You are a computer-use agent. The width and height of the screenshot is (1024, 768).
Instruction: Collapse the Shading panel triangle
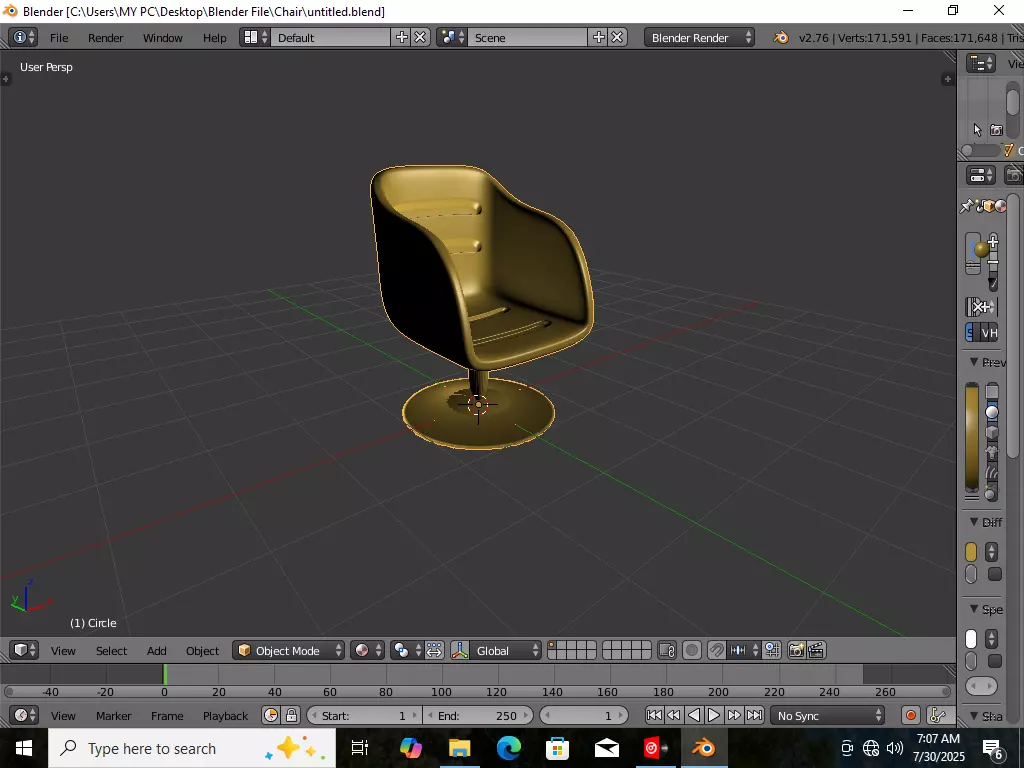click(974, 716)
